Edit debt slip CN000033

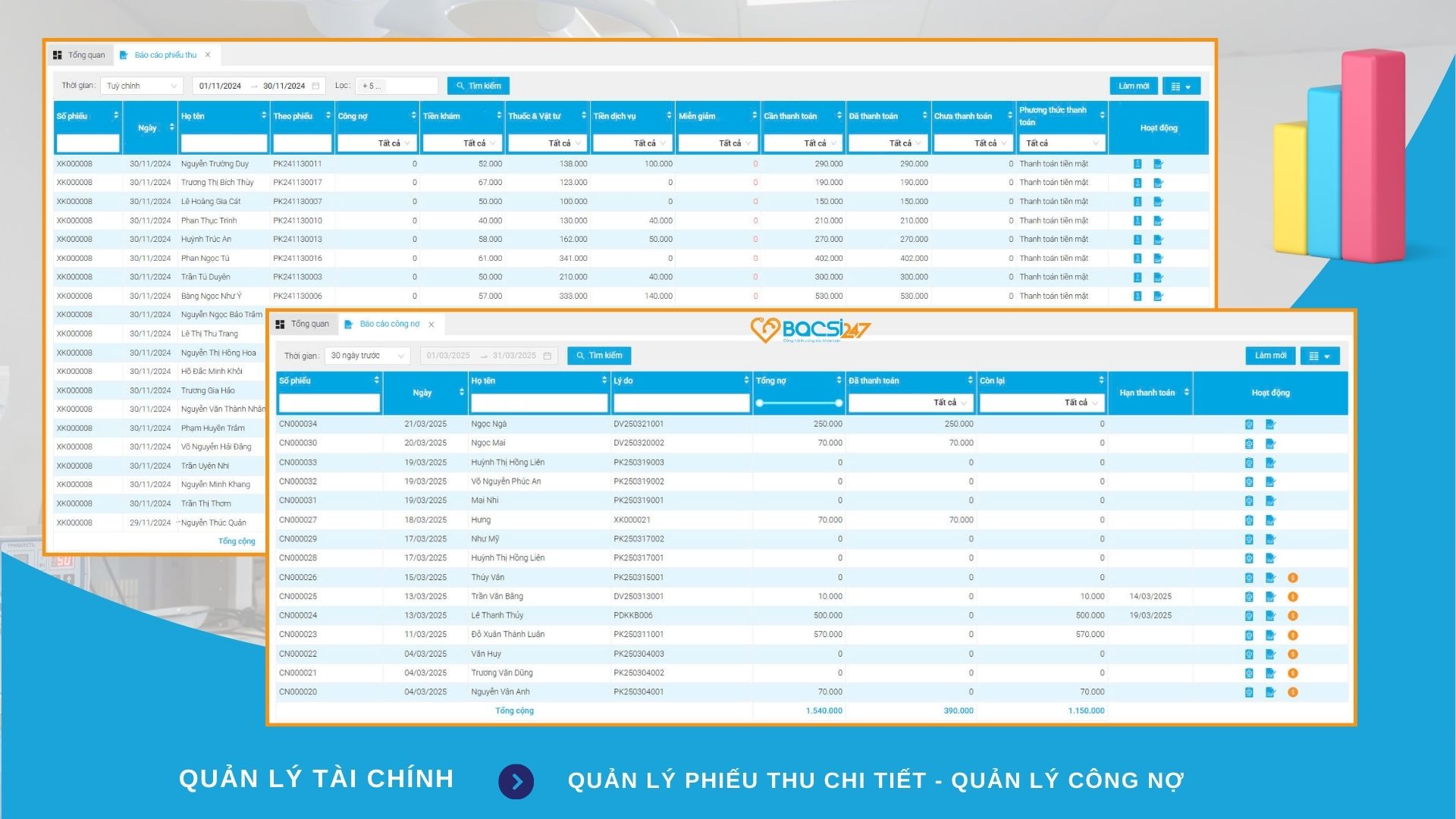[1271, 463]
